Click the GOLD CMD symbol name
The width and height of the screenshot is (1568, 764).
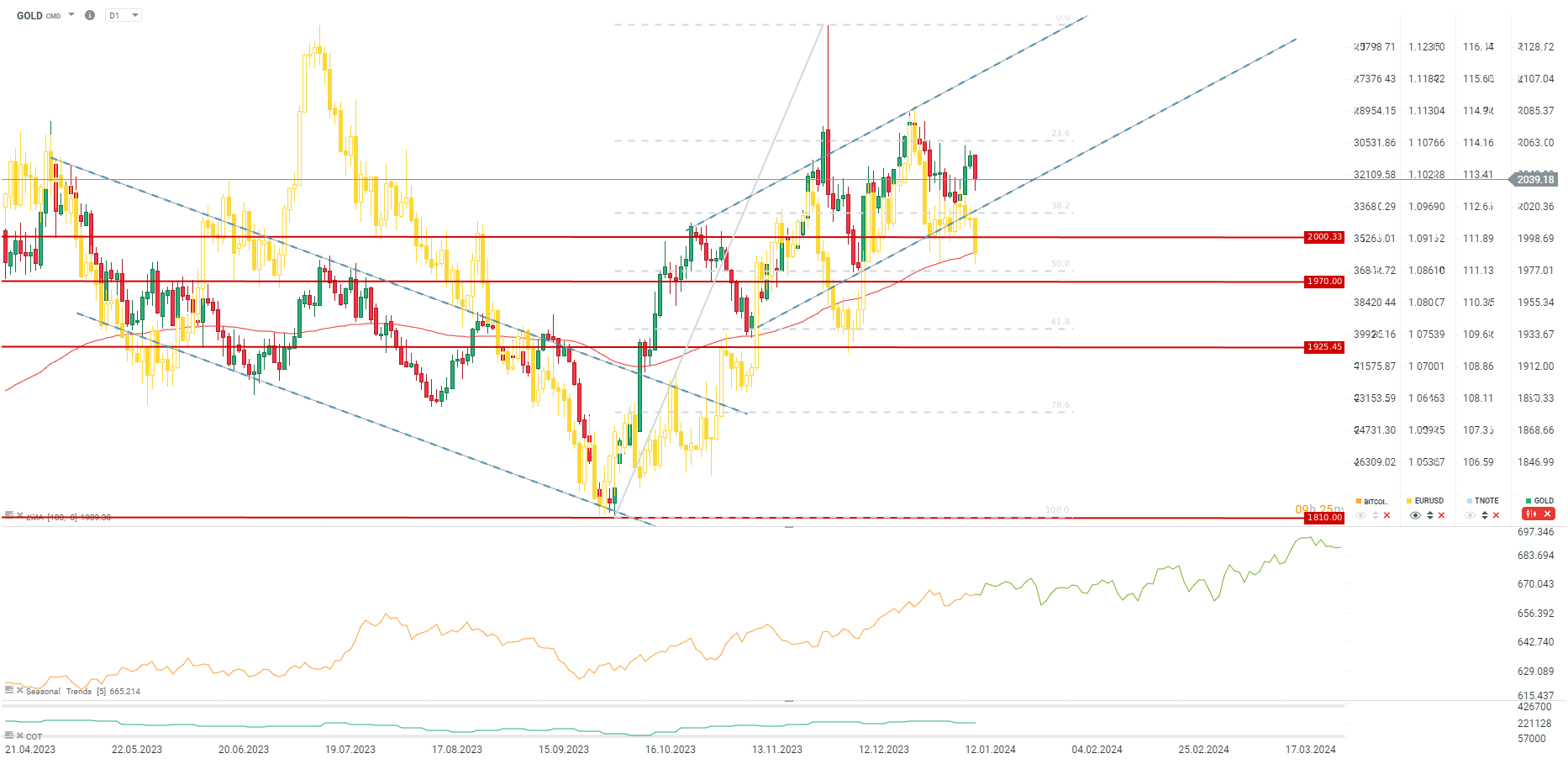pyautogui.click(x=39, y=15)
